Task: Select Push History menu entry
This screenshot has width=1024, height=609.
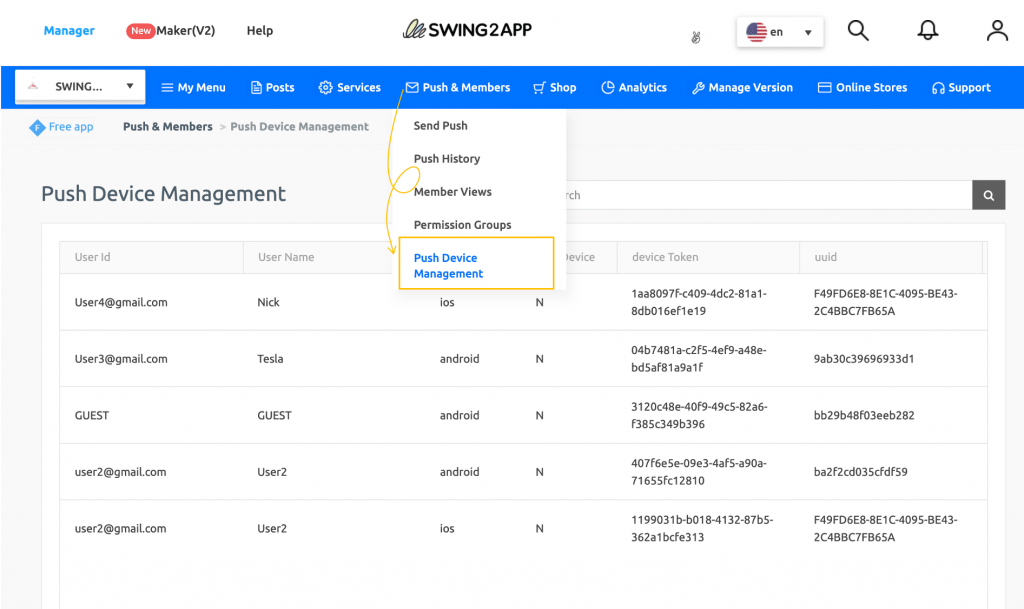Action: tap(446, 158)
